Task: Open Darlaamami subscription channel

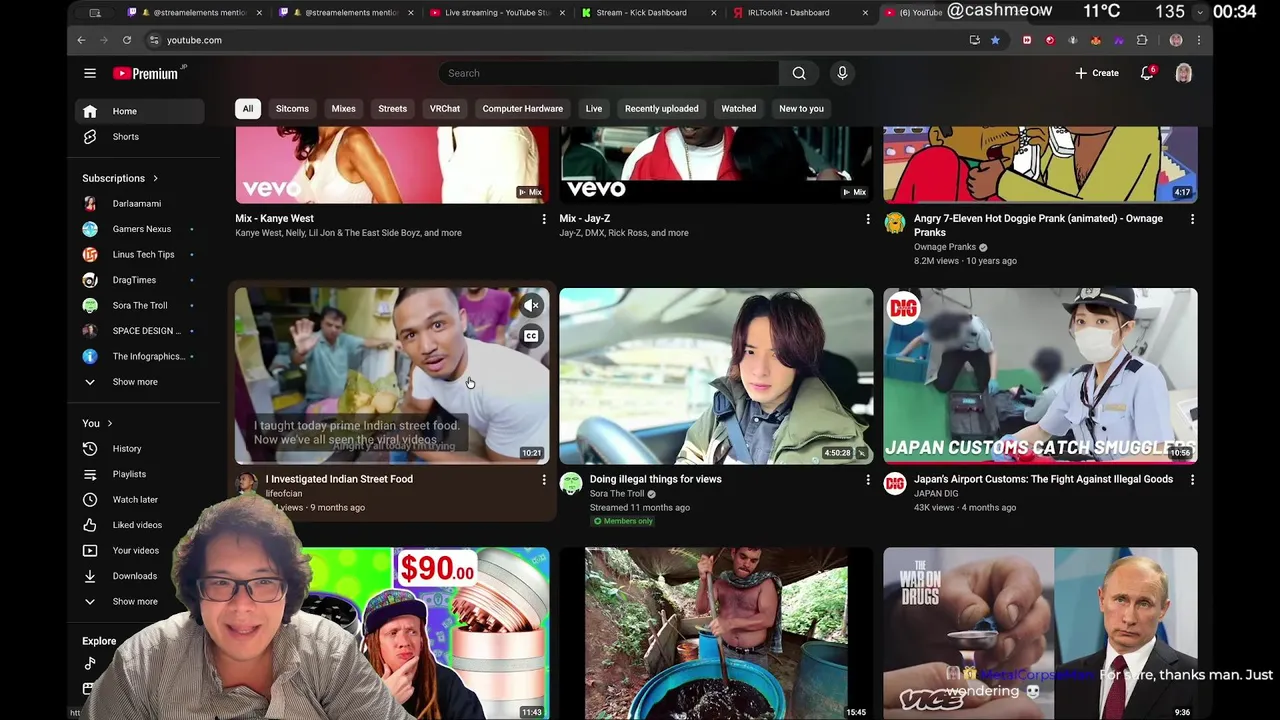Action: pos(140,203)
